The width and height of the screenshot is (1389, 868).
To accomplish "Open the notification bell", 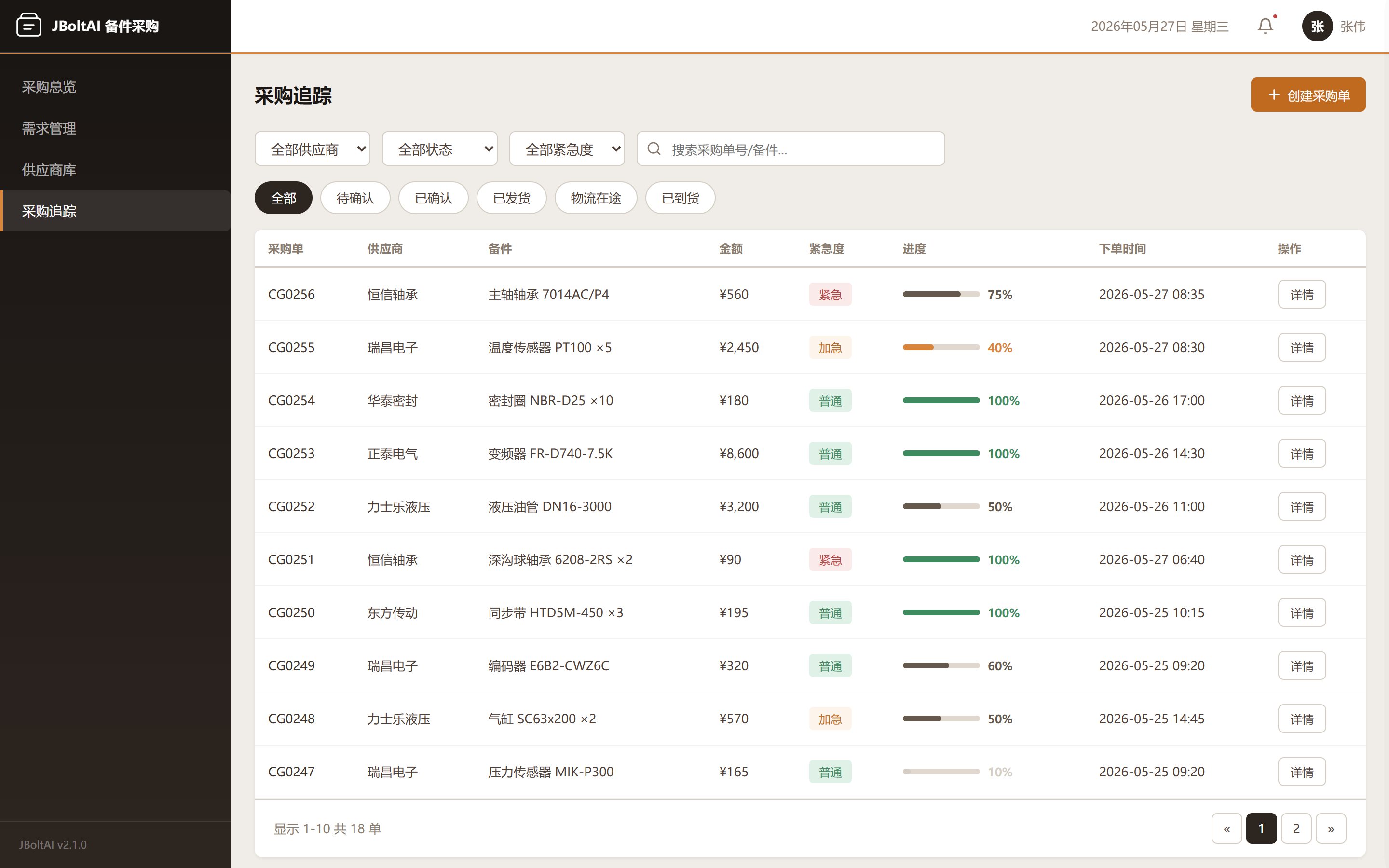I will [1265, 26].
